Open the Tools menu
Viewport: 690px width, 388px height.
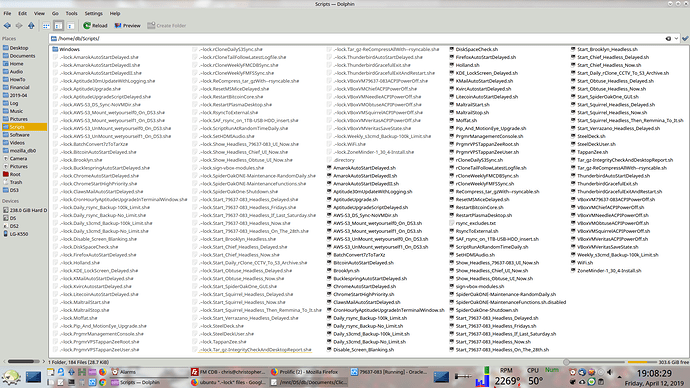pos(71,13)
